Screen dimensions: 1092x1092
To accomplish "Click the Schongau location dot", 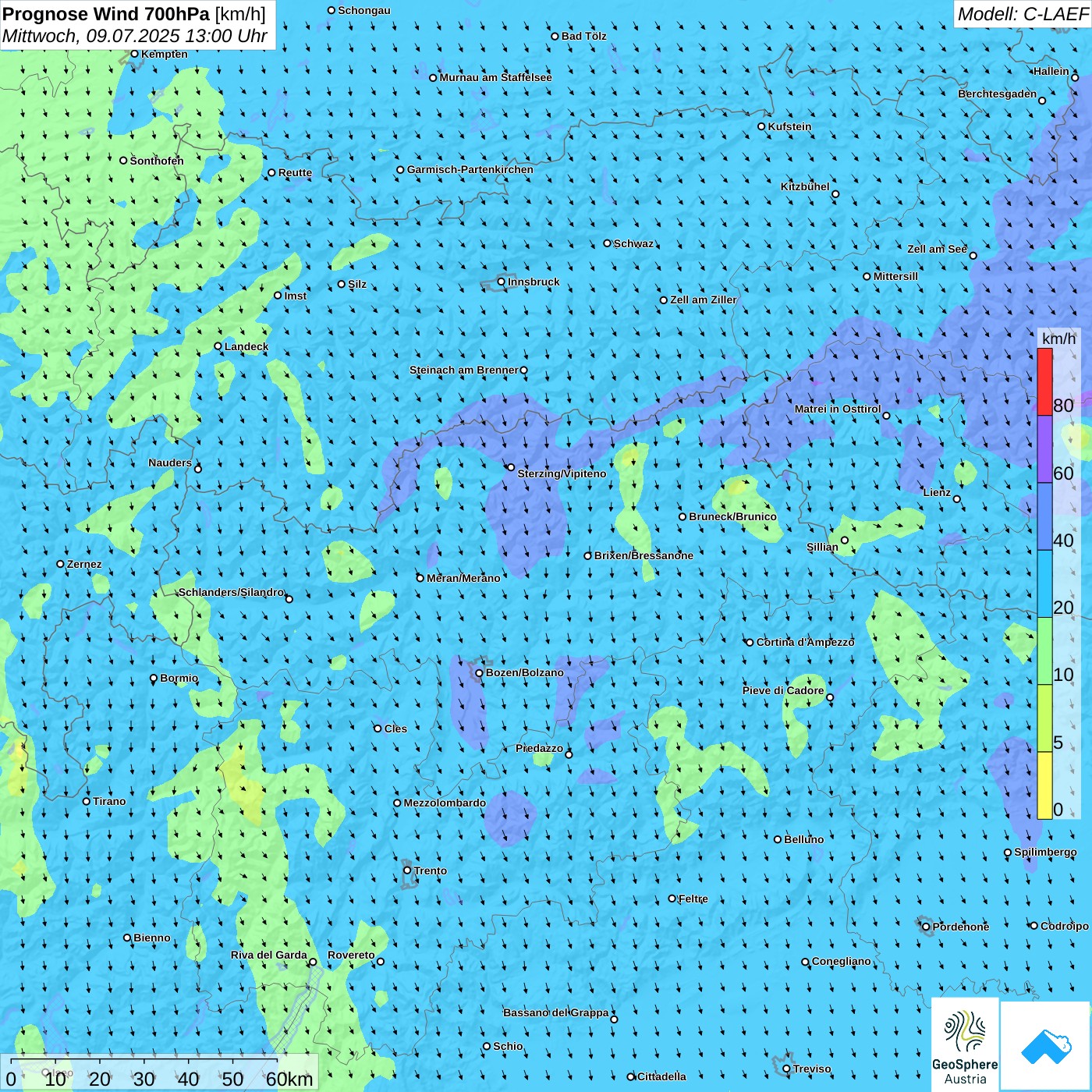I will [x=331, y=10].
